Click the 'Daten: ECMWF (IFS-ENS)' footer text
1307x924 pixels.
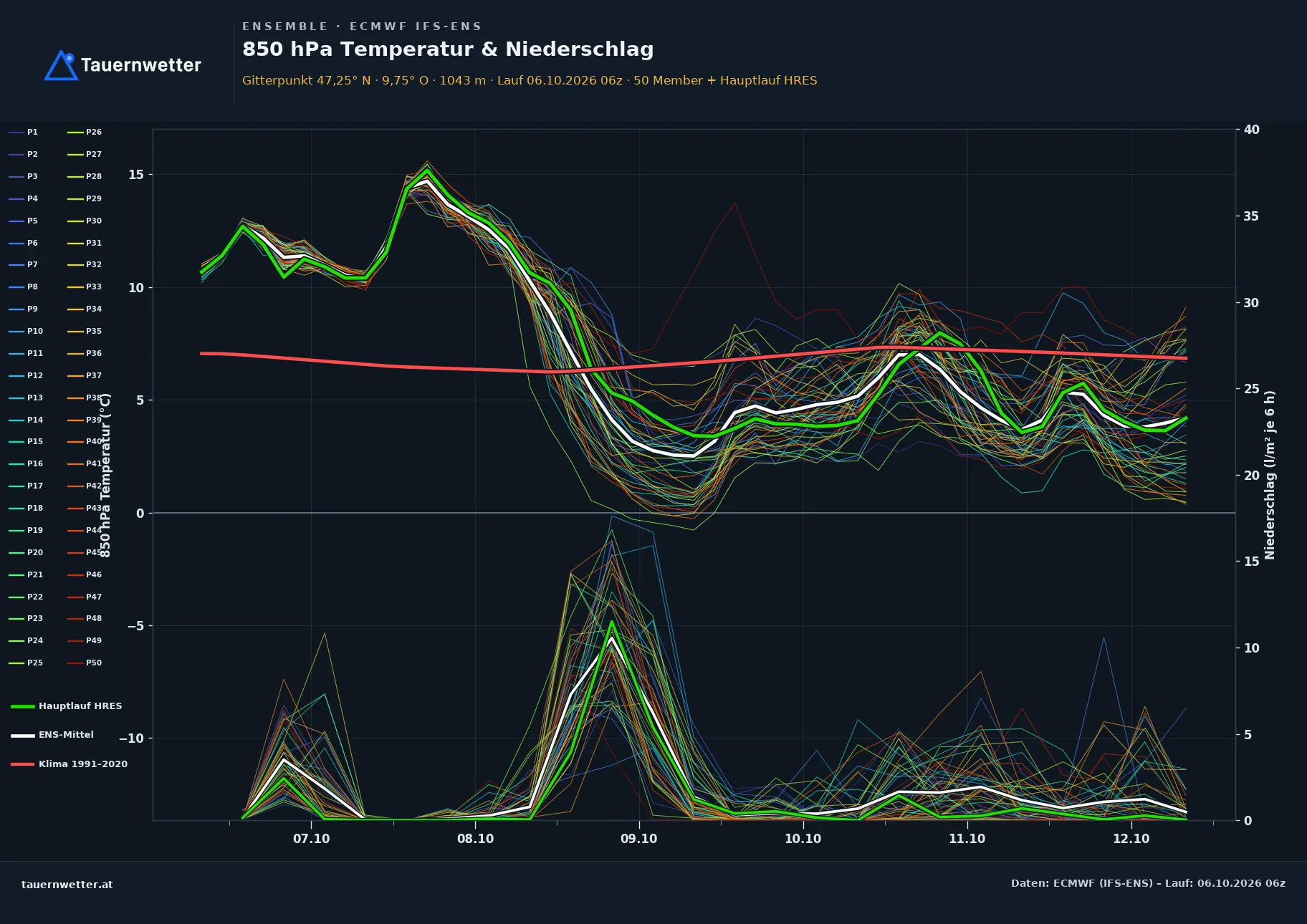[x=1148, y=883]
